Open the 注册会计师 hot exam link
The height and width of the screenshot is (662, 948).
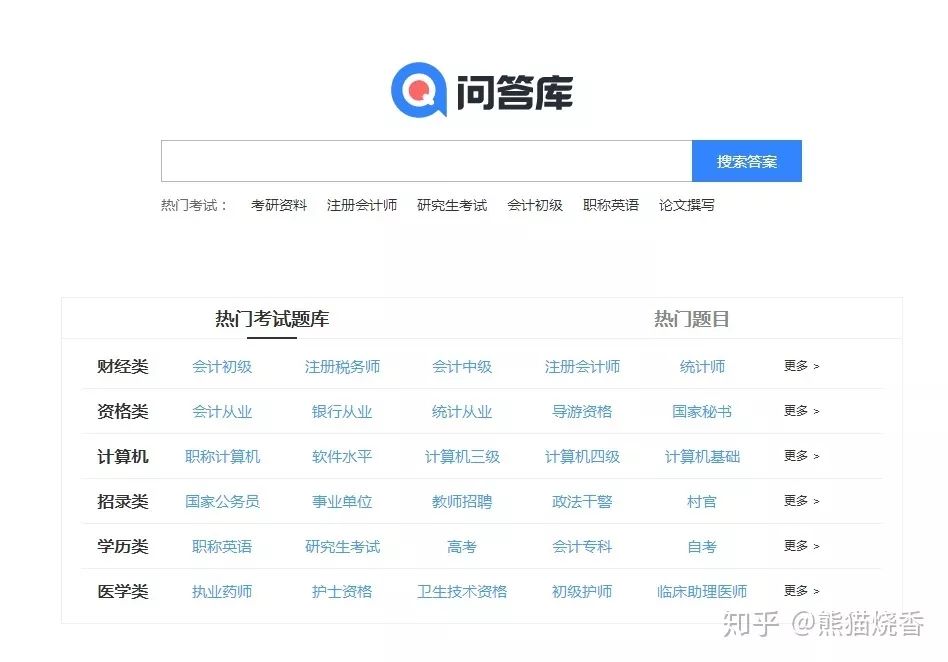tap(362, 205)
